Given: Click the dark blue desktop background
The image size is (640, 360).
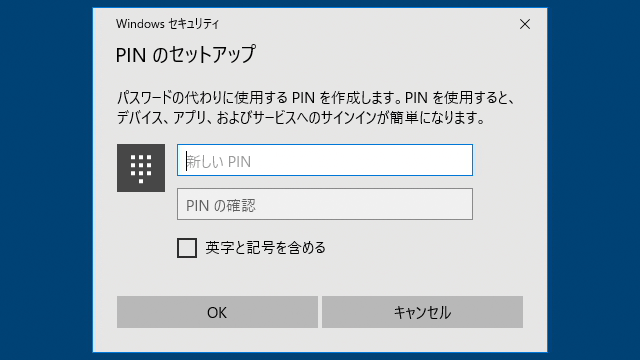Looking at the screenshot, I should (45, 180).
